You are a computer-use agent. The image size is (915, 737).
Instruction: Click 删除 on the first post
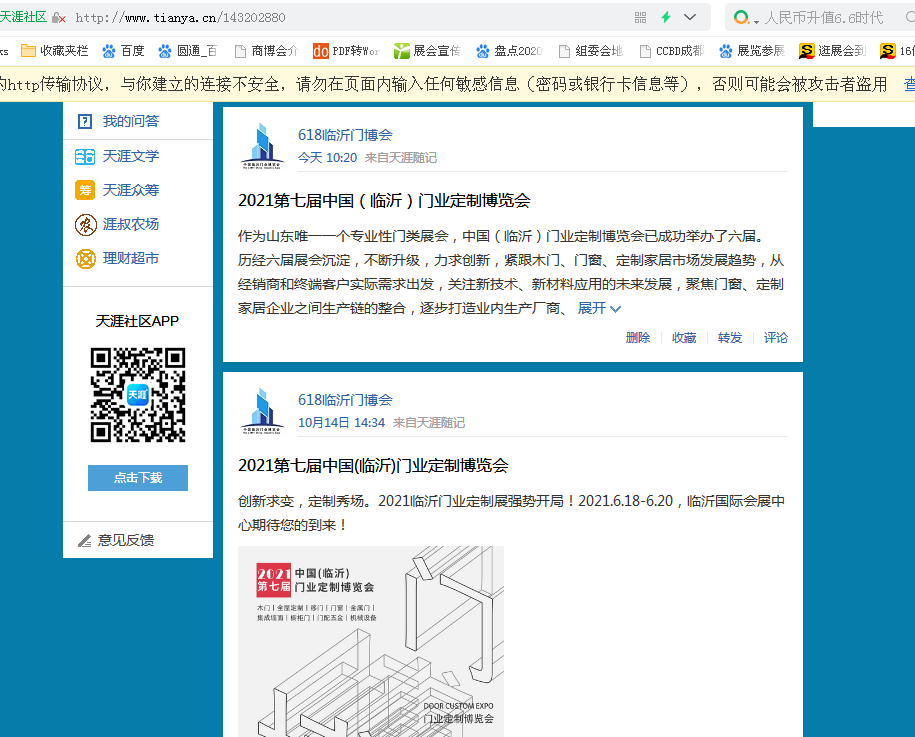pos(638,338)
